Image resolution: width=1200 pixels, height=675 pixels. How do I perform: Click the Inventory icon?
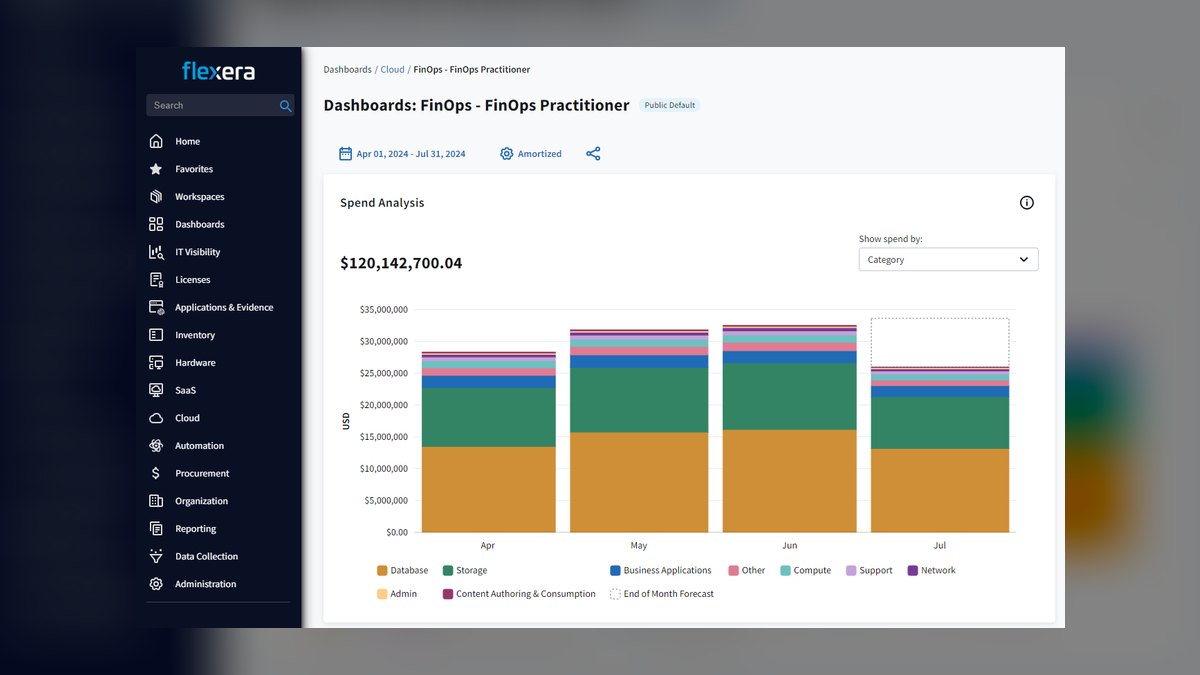pos(156,335)
